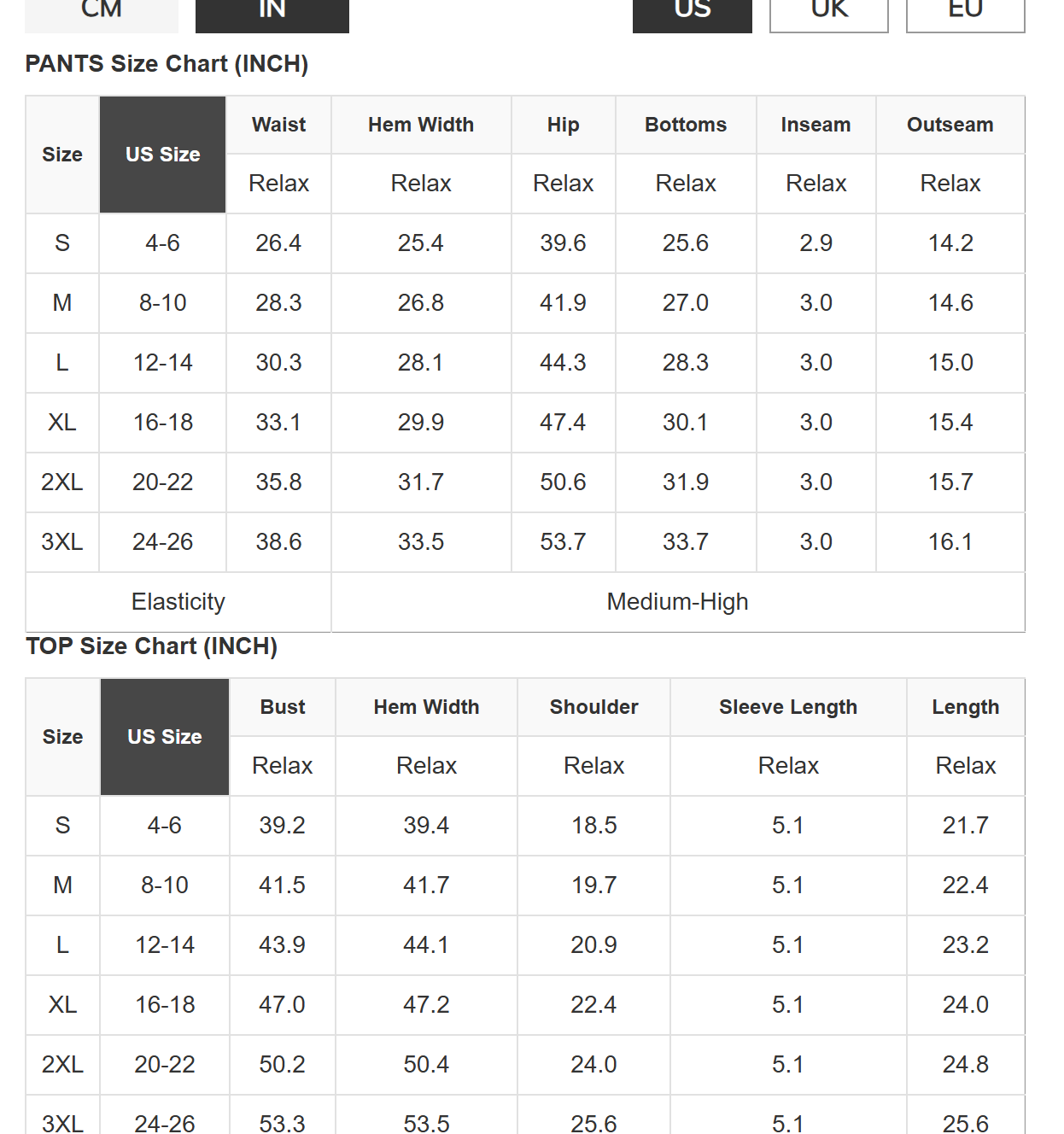Click the Outseam column header
Screen dimensions: 1064x1134
click(x=950, y=125)
